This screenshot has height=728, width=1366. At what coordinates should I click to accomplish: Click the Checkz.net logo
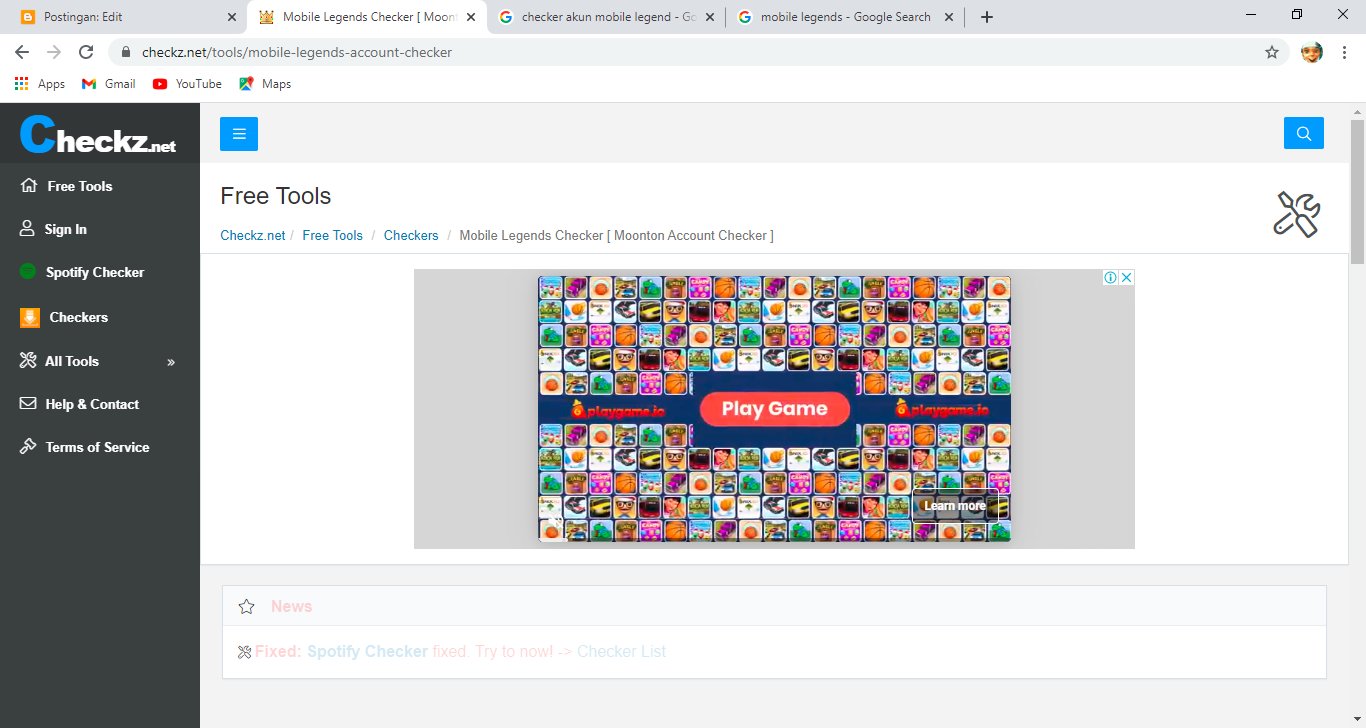coord(98,135)
